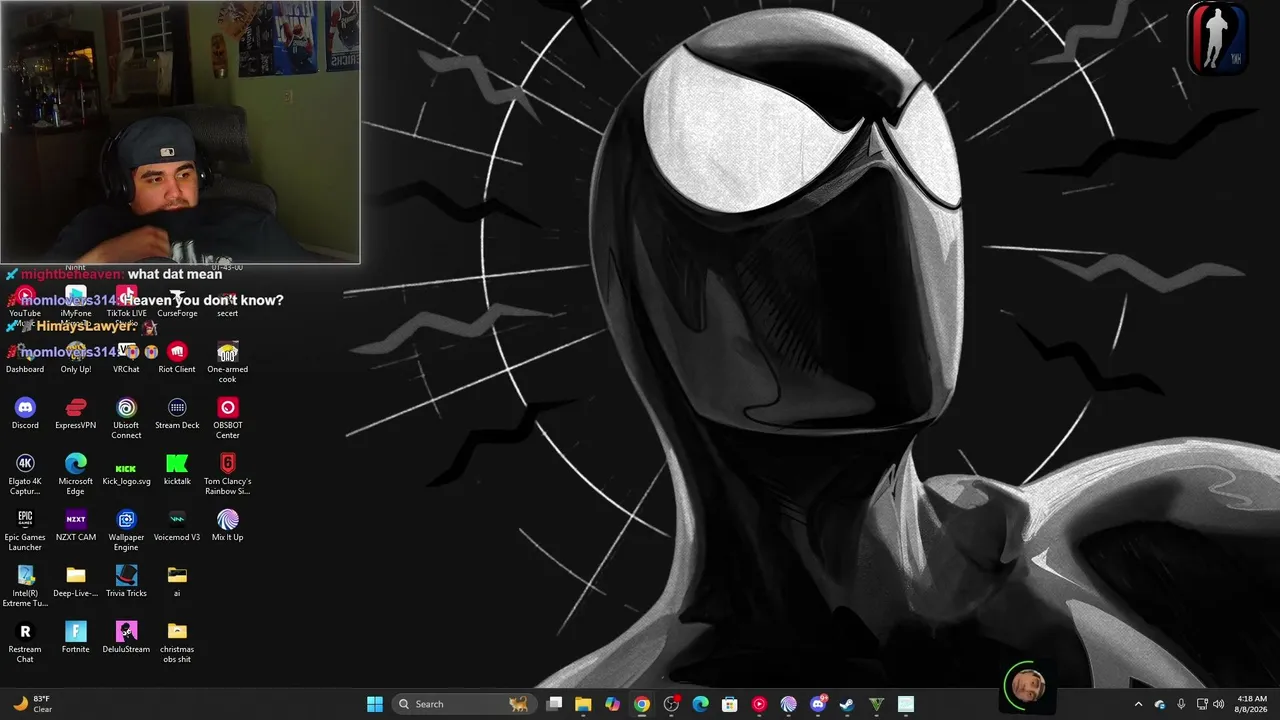
Task: Open the One-armed cook desktop icon
Action: click(x=228, y=362)
